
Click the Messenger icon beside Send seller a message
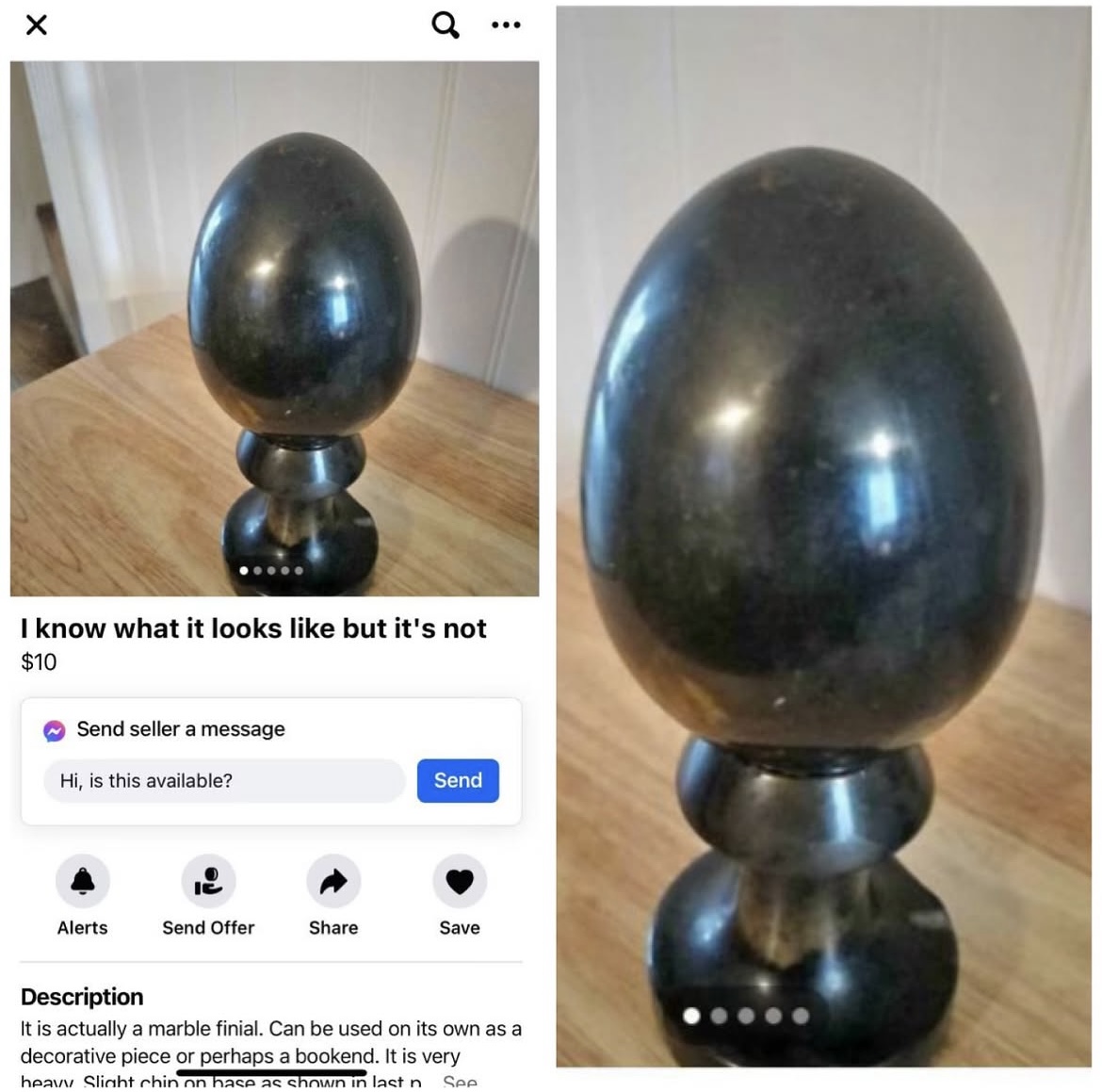(54, 730)
